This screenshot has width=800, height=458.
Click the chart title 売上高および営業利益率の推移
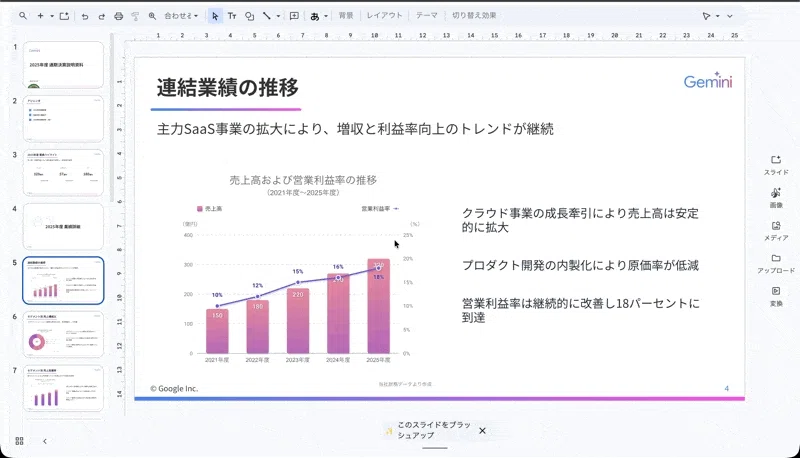tap(303, 180)
